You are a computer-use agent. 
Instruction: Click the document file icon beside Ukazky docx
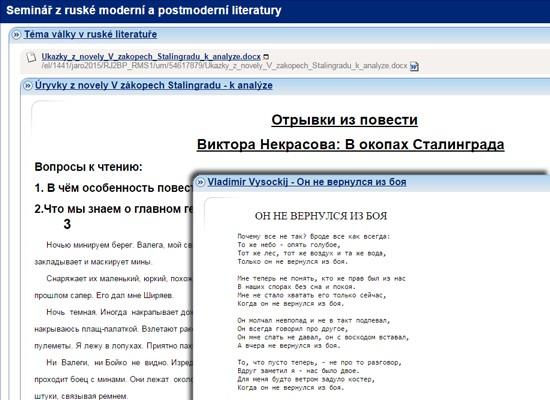coord(32,57)
